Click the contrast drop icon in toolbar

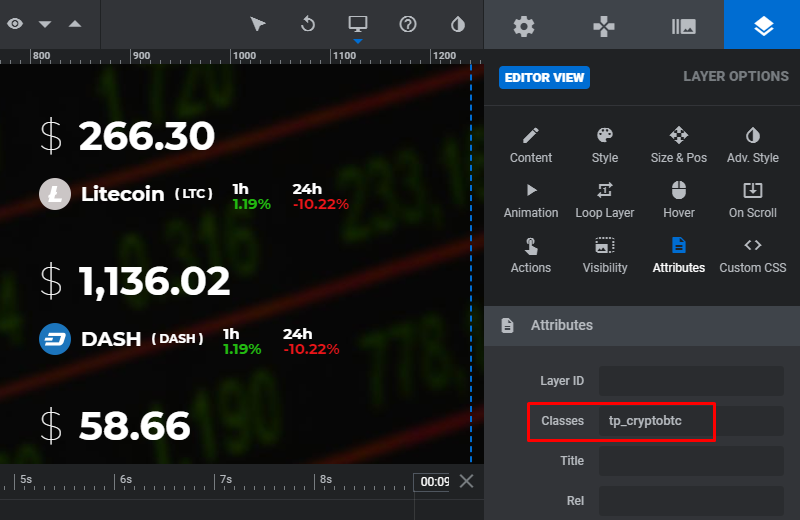(x=458, y=24)
